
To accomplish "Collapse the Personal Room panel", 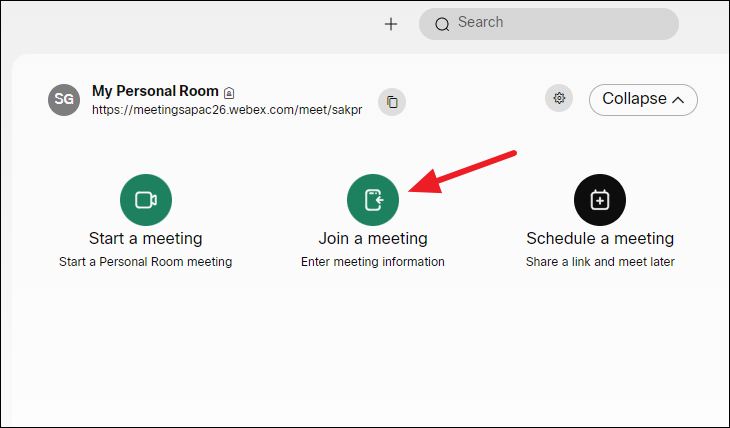I will point(643,100).
